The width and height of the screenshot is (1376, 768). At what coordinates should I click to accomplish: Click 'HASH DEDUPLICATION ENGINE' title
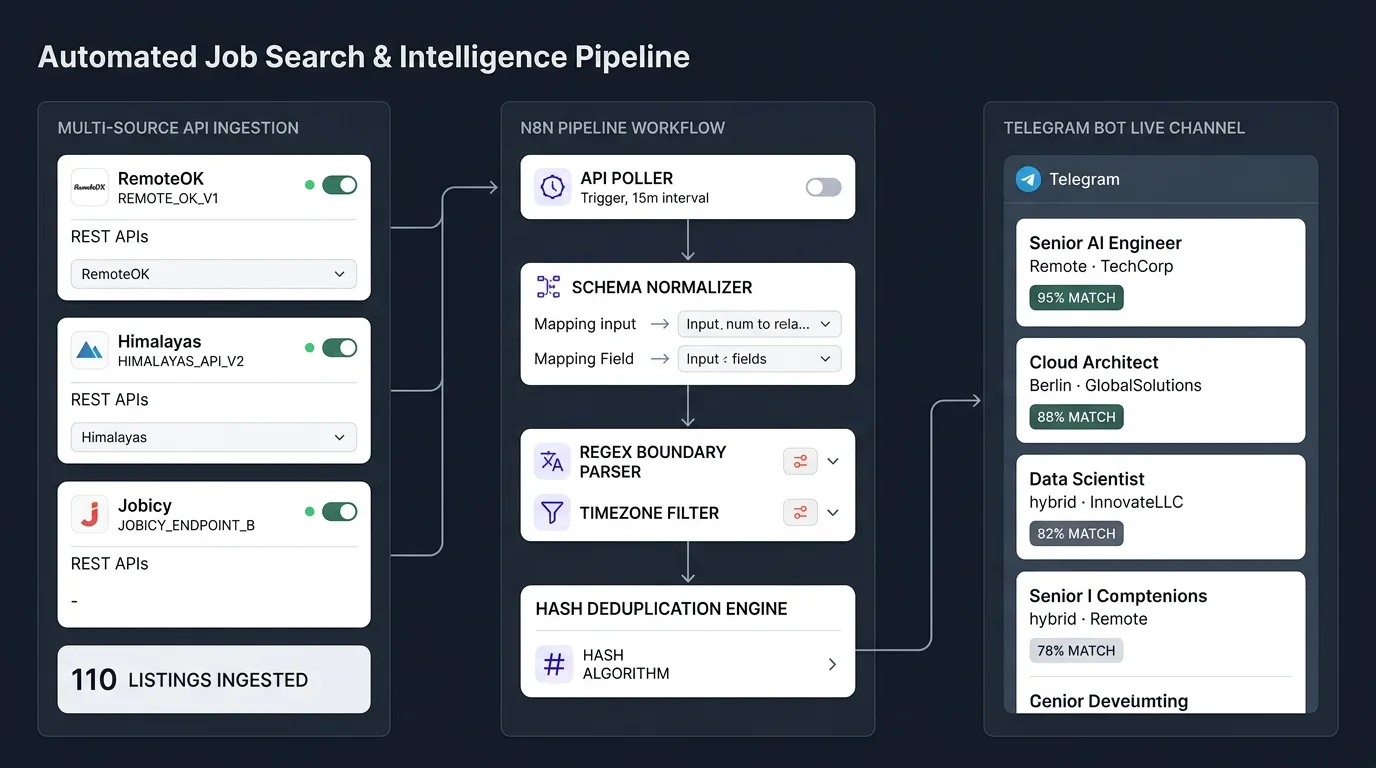[661, 609]
